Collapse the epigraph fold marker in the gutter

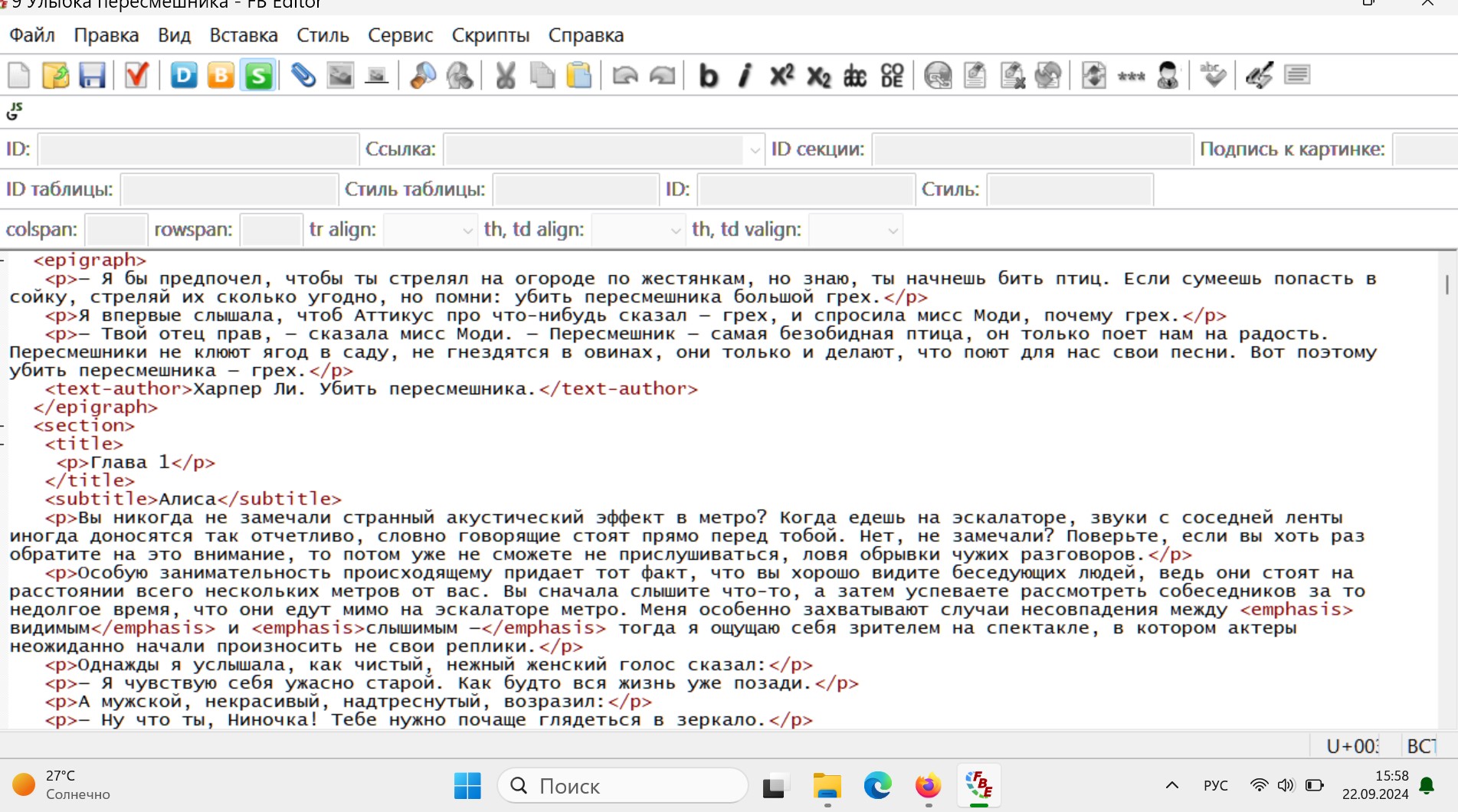coord(3,260)
